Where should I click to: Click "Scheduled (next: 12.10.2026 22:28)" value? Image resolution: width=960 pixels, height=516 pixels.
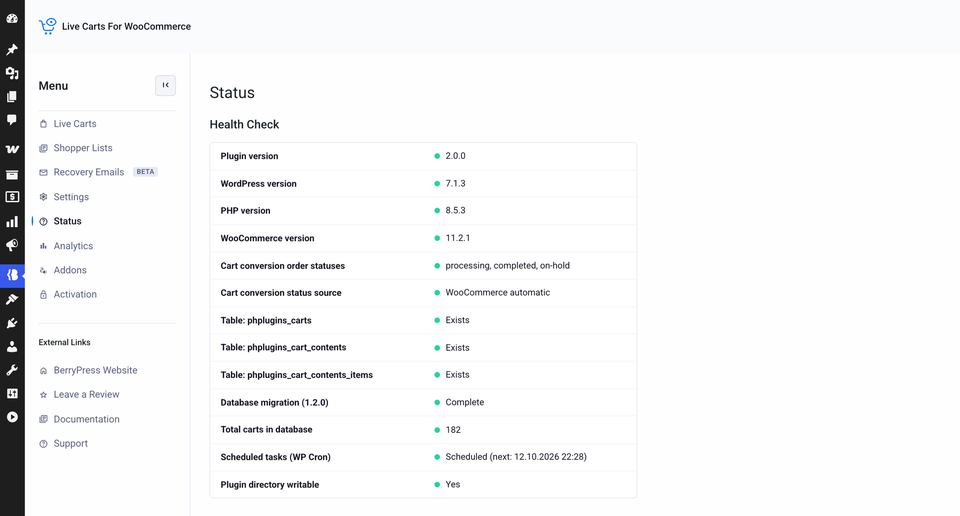(x=516, y=457)
